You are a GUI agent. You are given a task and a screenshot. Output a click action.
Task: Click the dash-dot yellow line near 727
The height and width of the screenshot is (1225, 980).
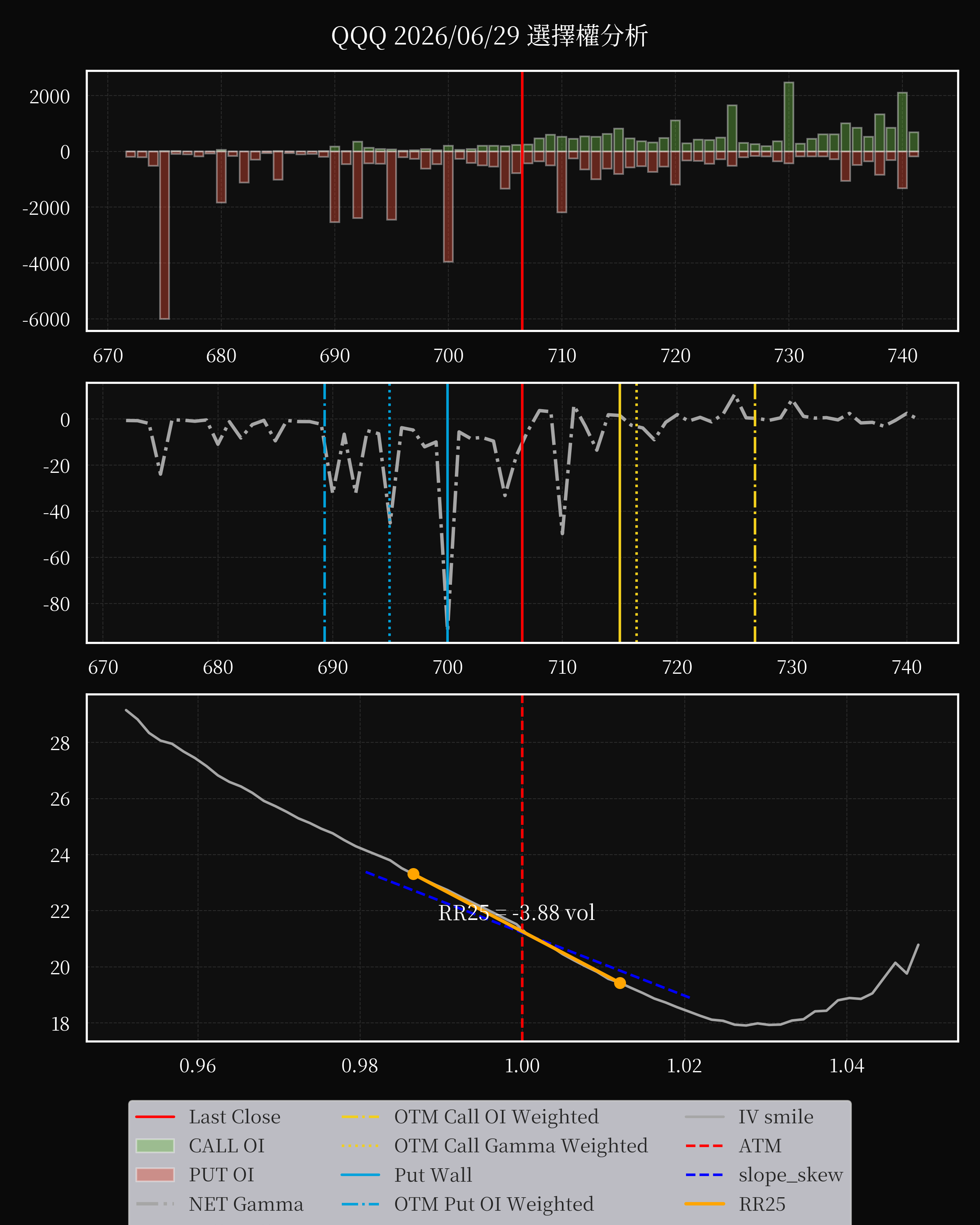click(755, 513)
